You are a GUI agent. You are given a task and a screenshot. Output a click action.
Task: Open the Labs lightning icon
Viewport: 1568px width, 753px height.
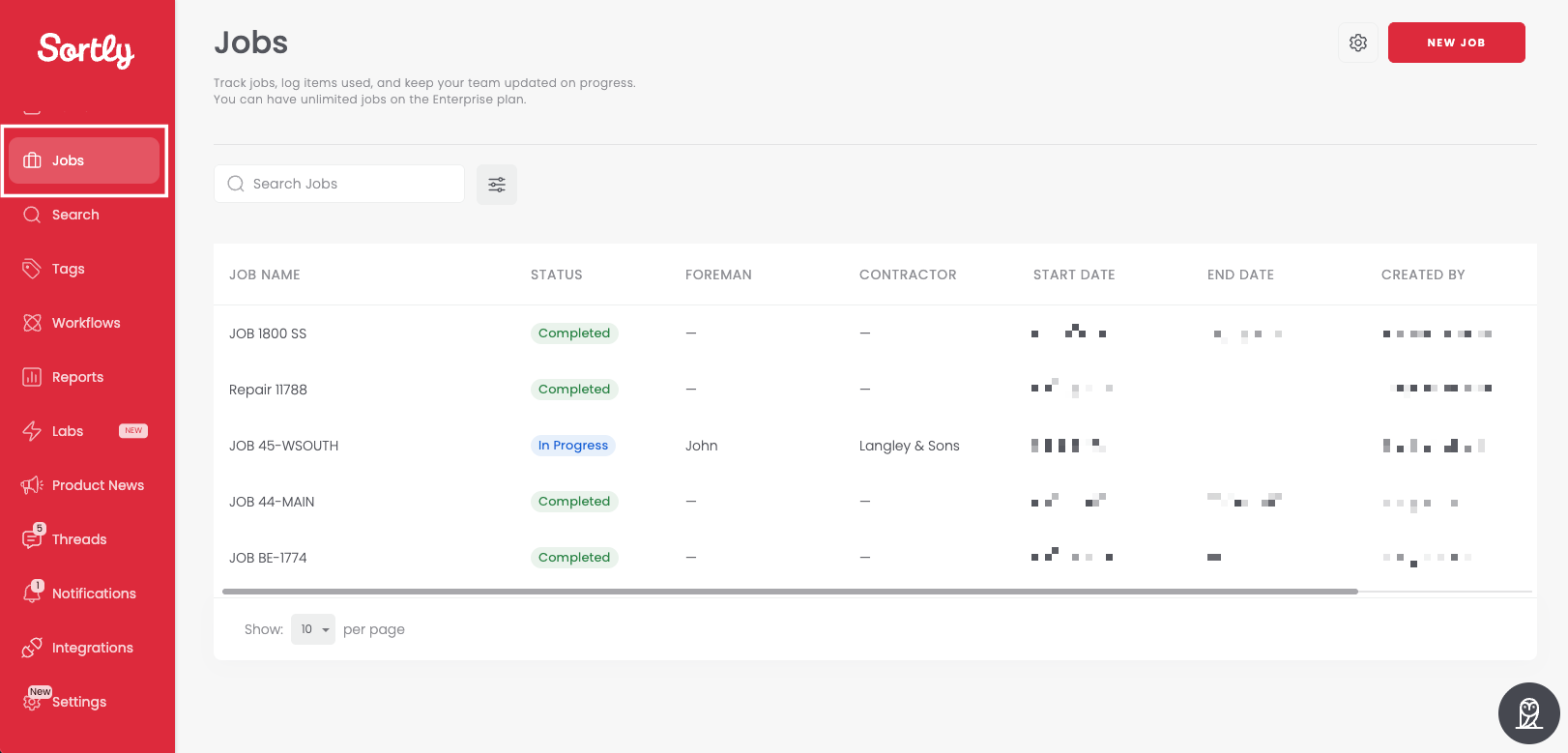pos(32,431)
